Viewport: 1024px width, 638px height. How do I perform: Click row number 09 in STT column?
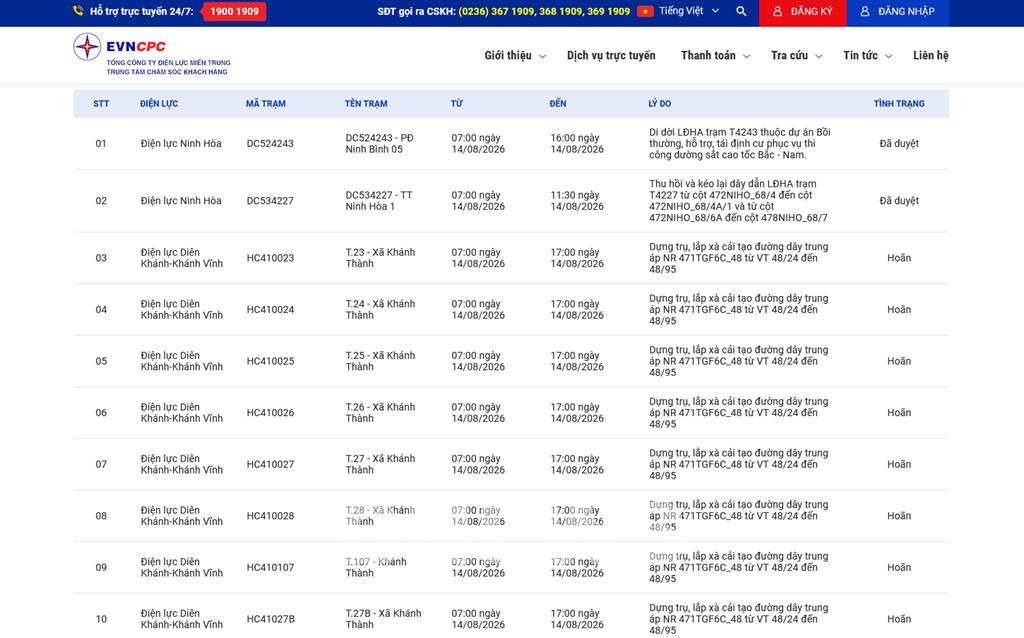click(101, 567)
